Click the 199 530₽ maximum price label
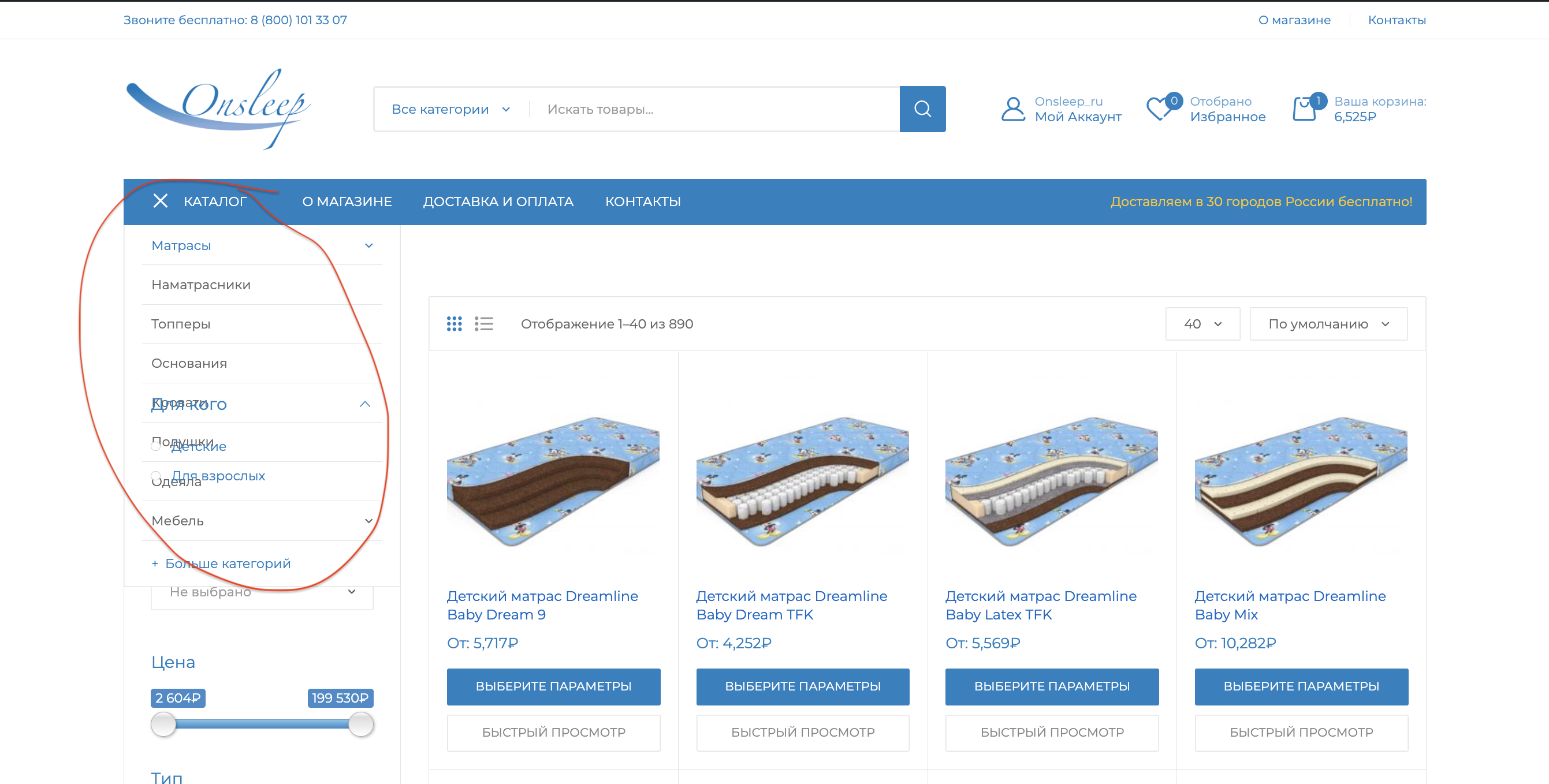1549x784 pixels. click(x=340, y=697)
